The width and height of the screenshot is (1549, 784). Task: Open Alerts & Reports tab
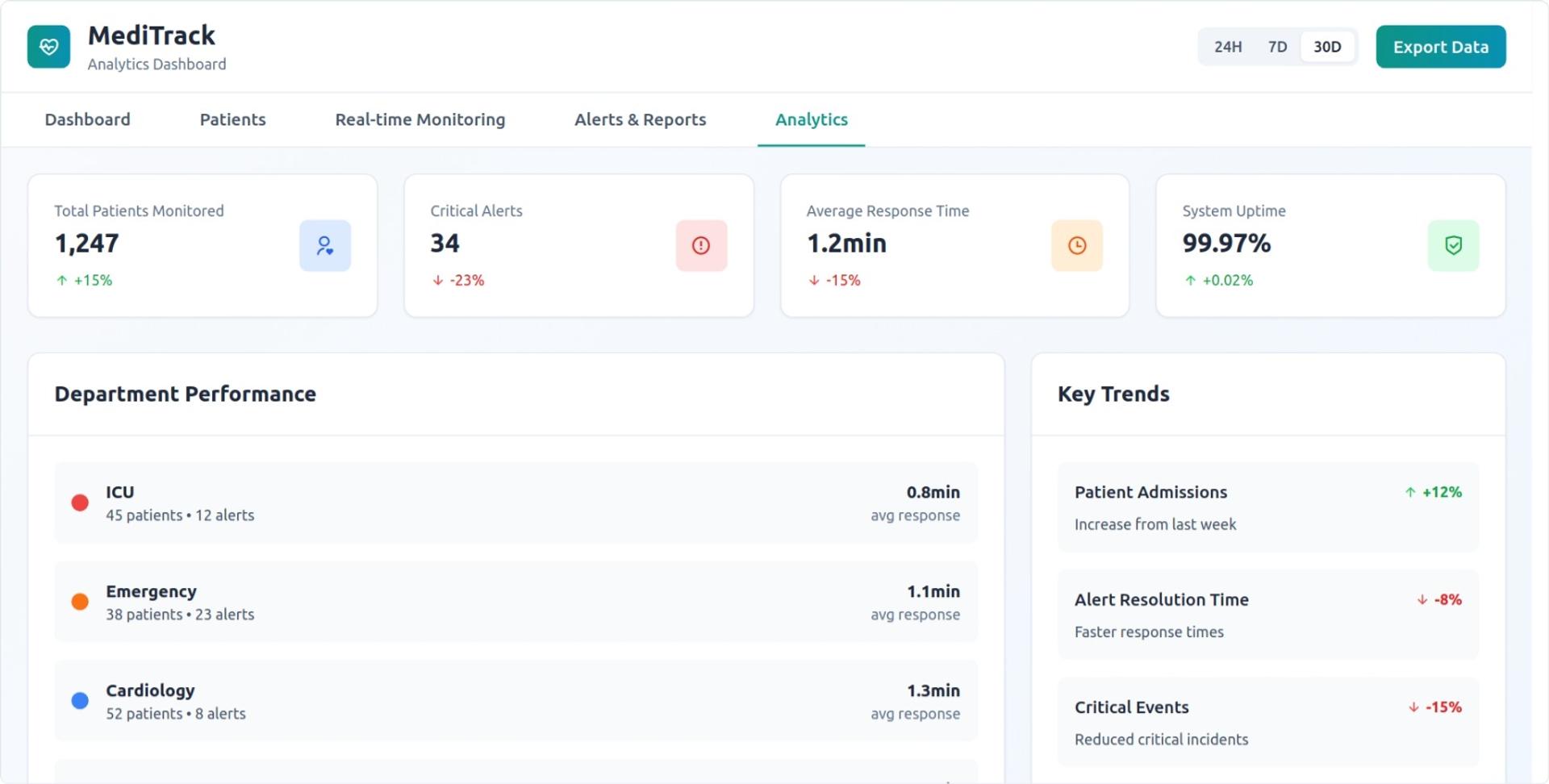click(641, 119)
